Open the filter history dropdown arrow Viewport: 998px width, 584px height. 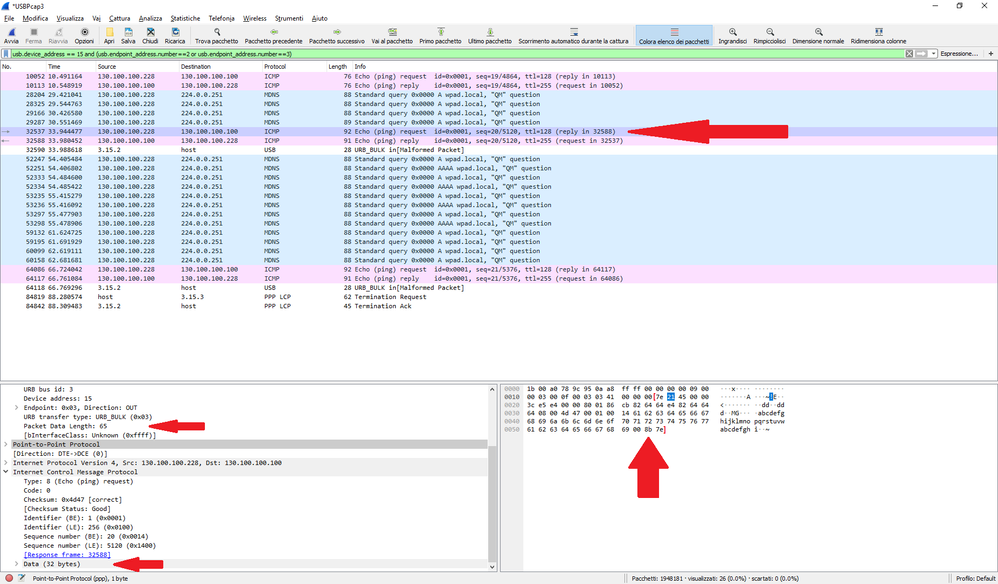(x=933, y=54)
